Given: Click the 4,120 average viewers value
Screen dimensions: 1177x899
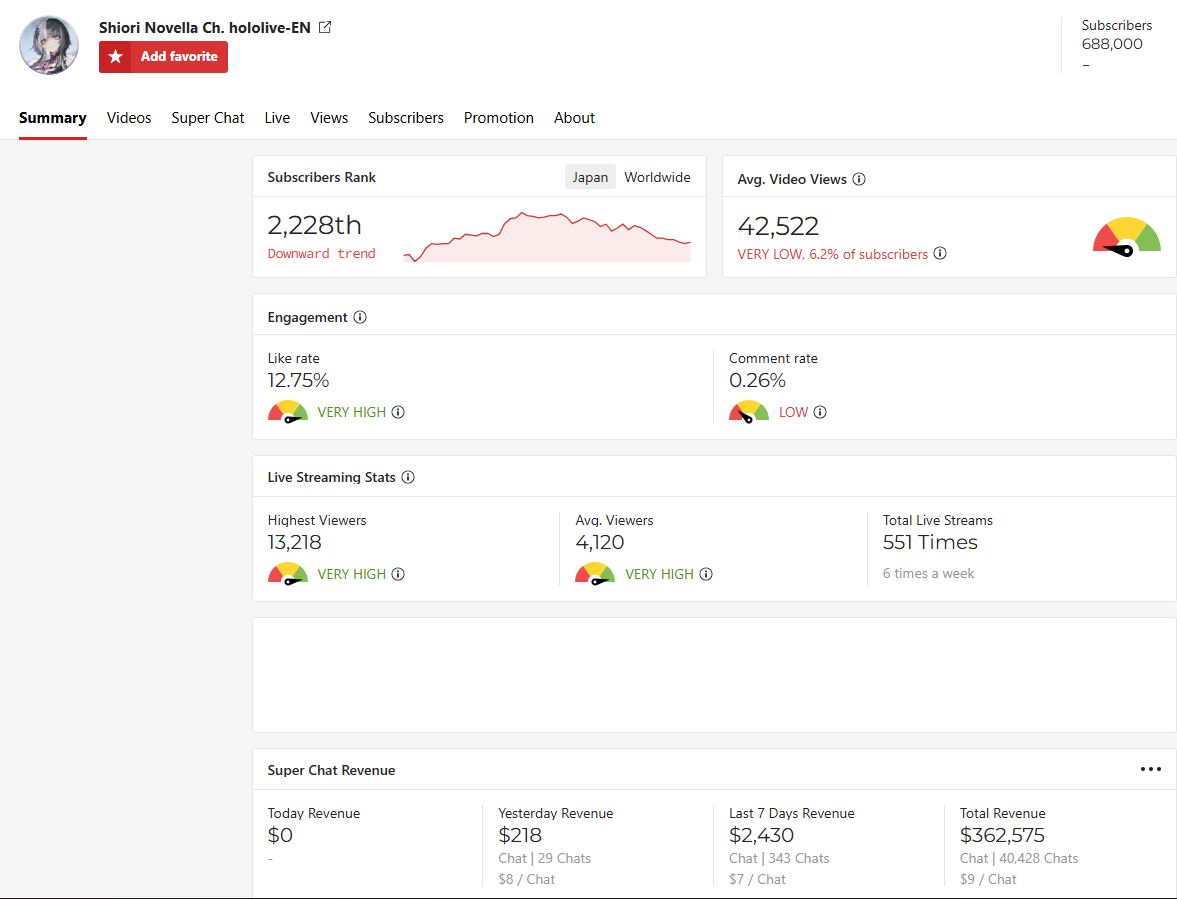Looking at the screenshot, I should 600,543.
